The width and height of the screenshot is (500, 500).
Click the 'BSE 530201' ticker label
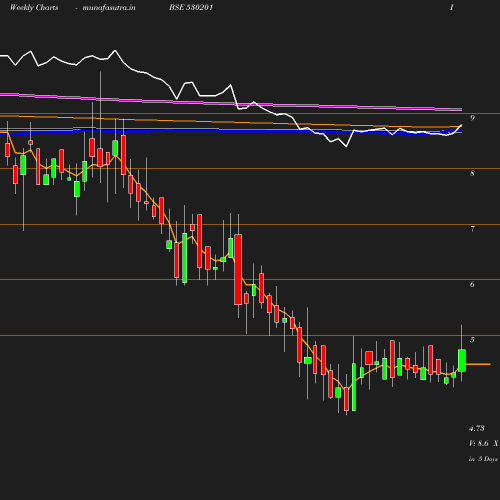tap(191, 7)
